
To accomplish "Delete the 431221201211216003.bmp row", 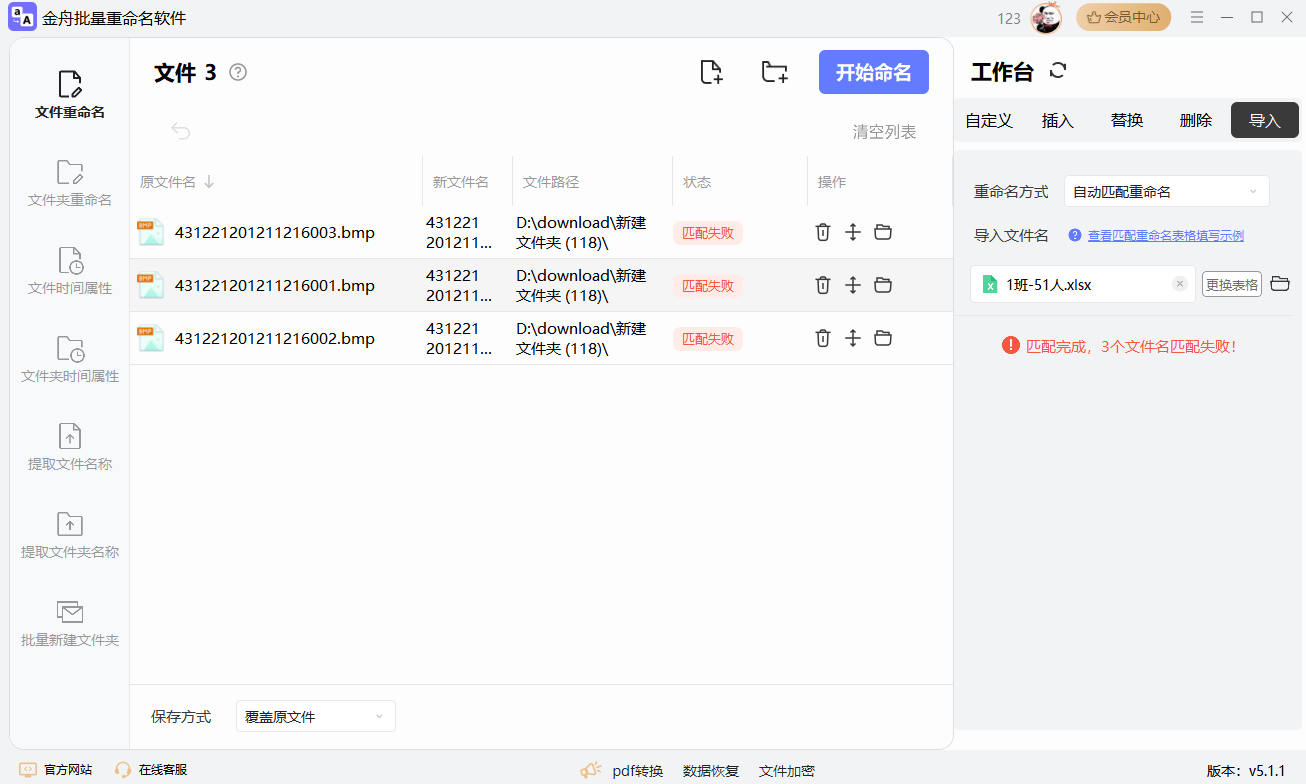I will (x=823, y=232).
